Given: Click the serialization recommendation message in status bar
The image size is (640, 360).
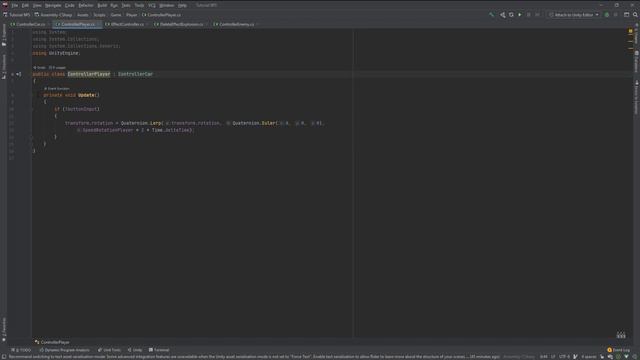Looking at the screenshot, I should click(253, 357).
